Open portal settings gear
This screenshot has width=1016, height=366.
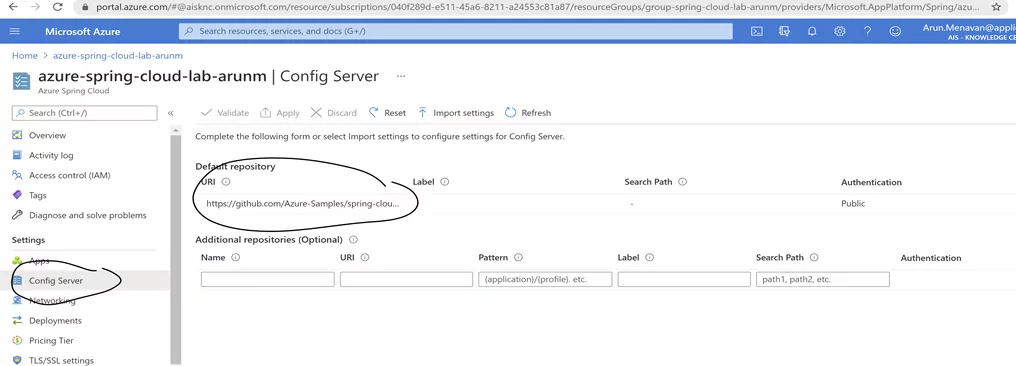pyautogui.click(x=840, y=31)
